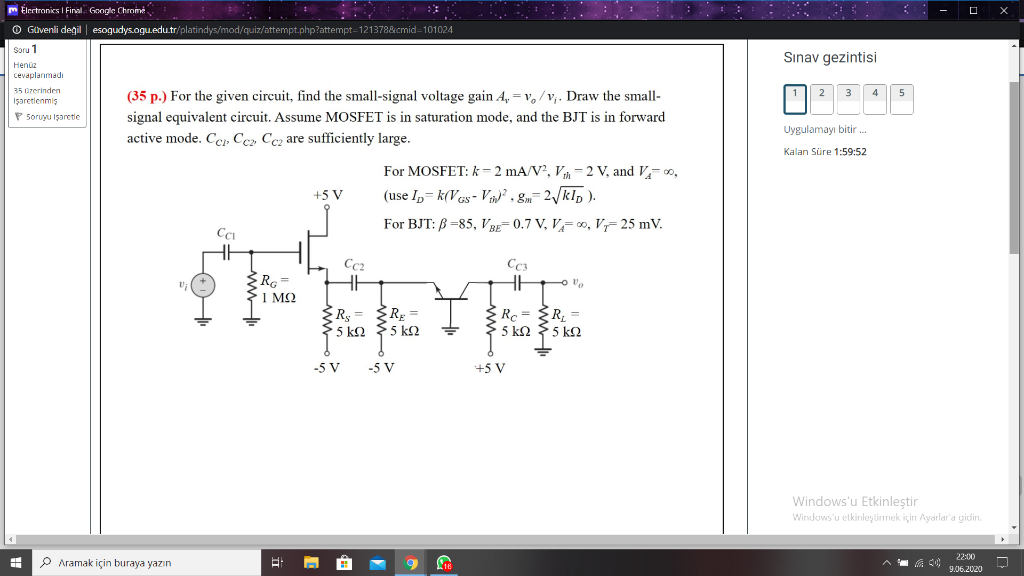The height and width of the screenshot is (576, 1024).
Task: Open WhatsApp from taskbar
Action: point(444,562)
